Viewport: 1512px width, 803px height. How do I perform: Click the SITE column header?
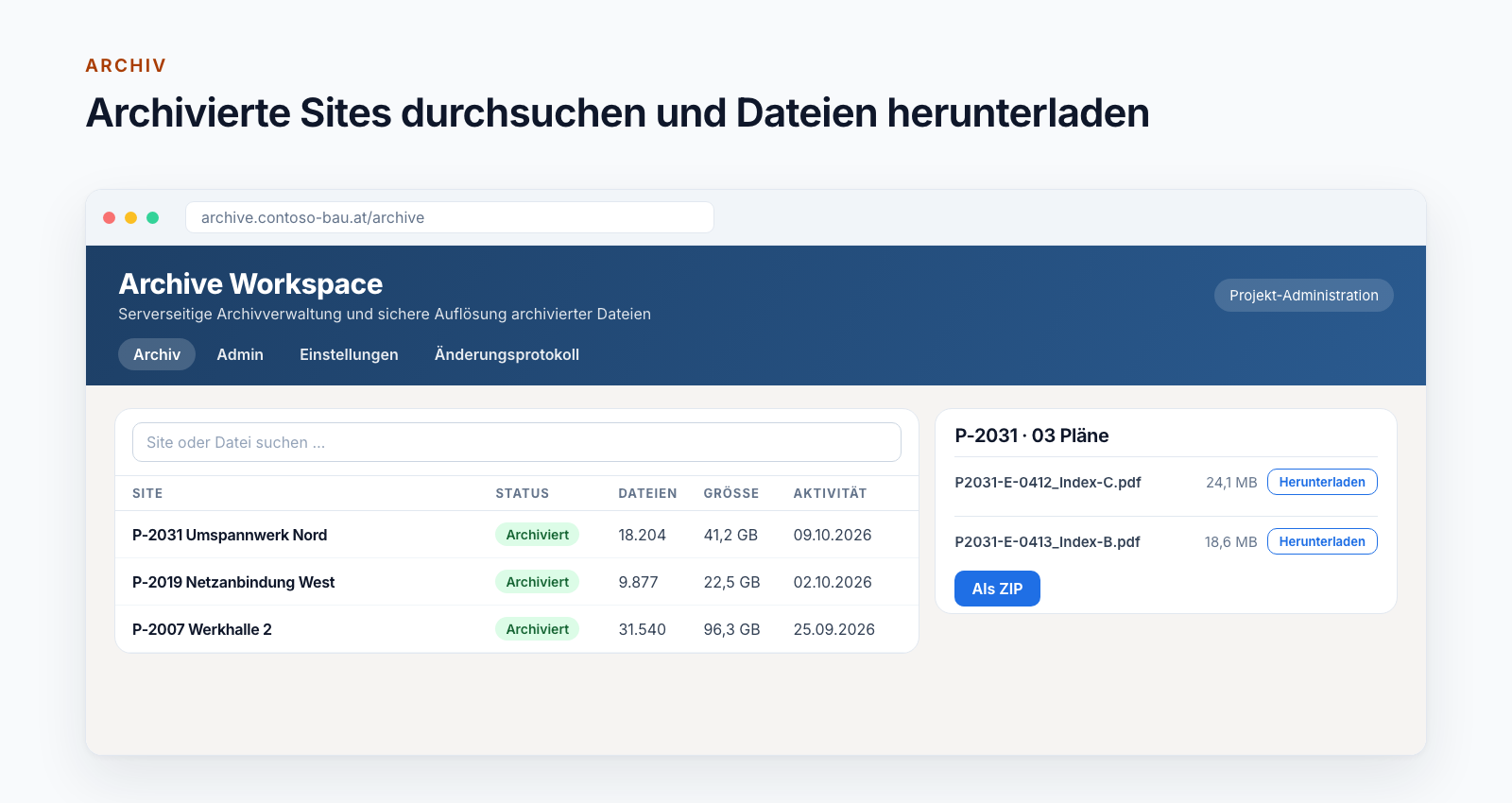pyautogui.click(x=147, y=493)
